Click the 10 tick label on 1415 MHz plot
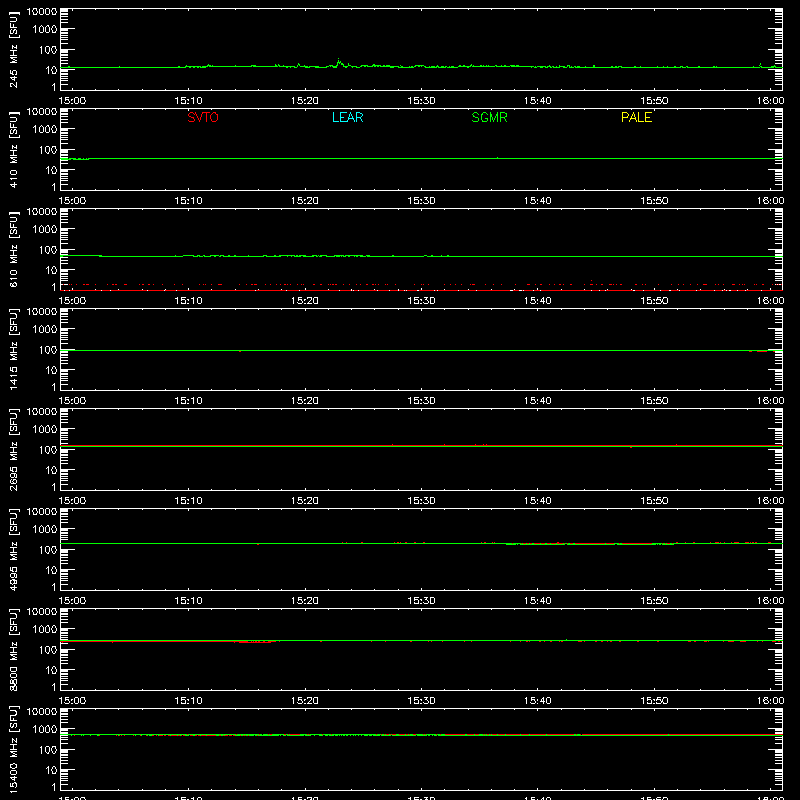Image resolution: width=800 pixels, height=800 pixels. point(51,370)
